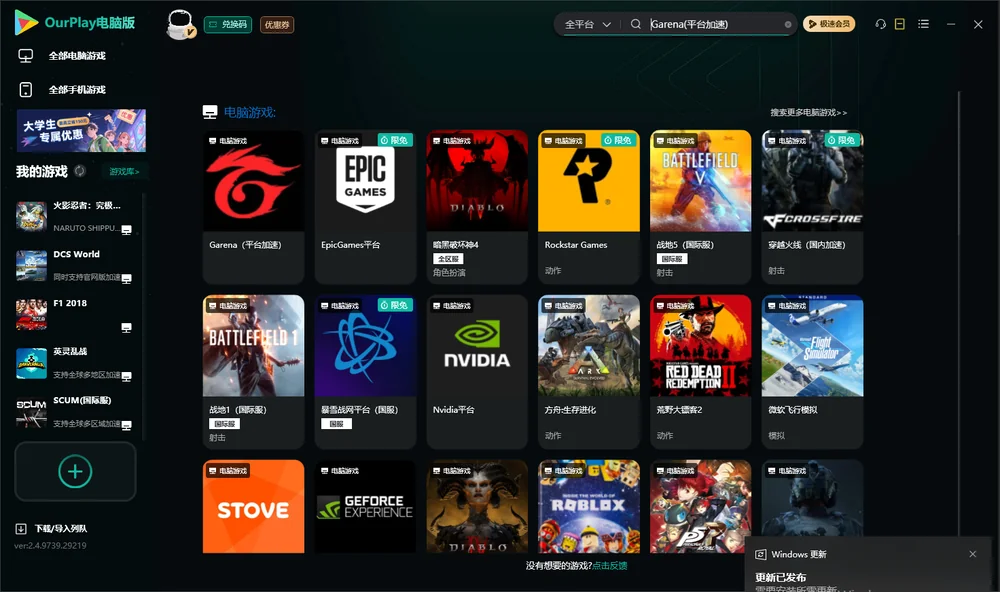Expand the 全平台 platform dropdown
Image resolution: width=1000 pixels, height=592 pixels.
pyautogui.click(x=587, y=24)
